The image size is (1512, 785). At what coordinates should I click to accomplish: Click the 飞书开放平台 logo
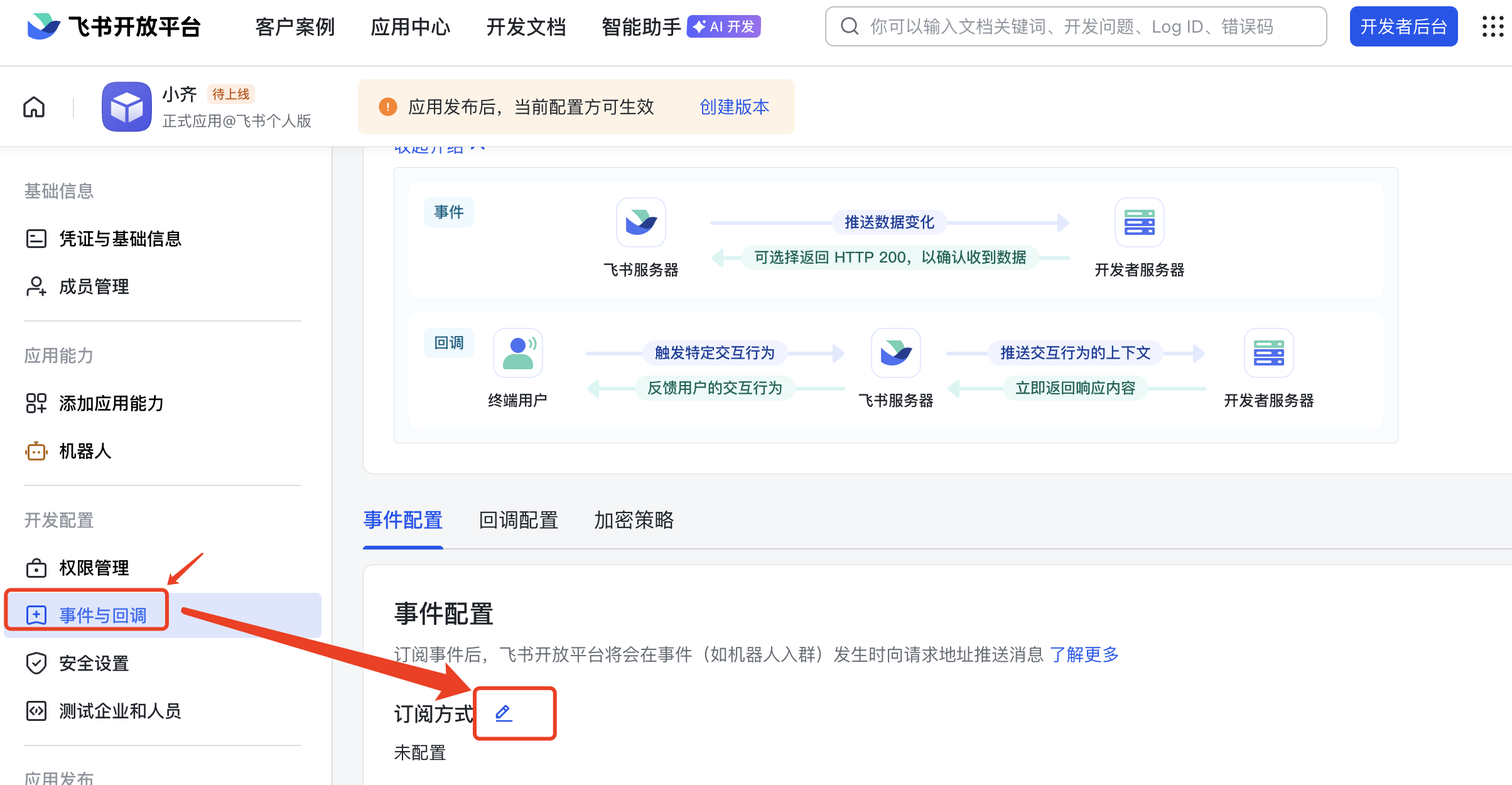click(114, 26)
